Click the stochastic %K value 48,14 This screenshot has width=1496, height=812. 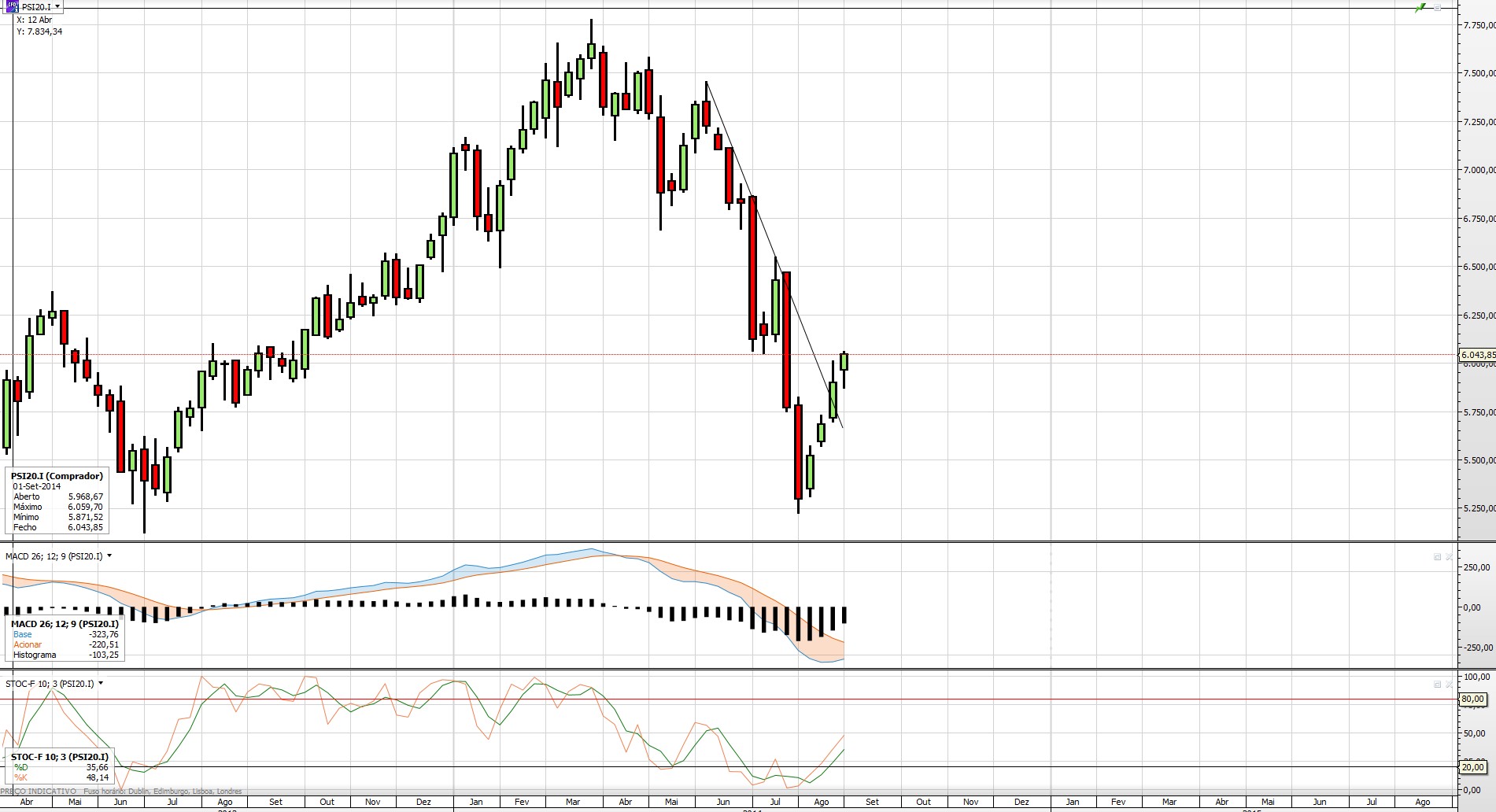point(98,777)
